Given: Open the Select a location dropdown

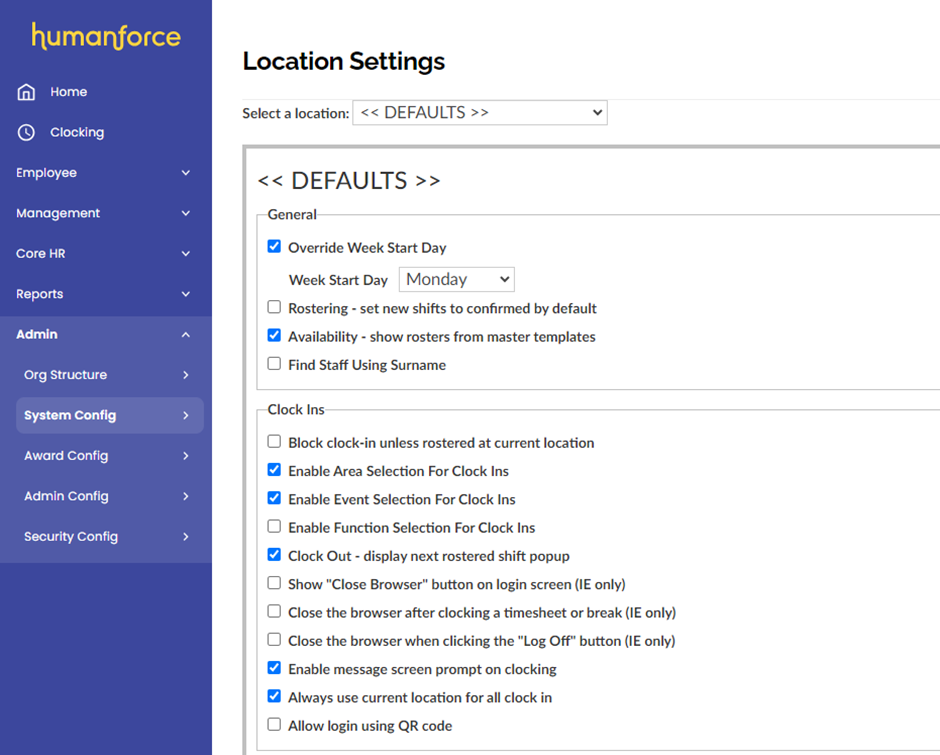Looking at the screenshot, I should pyautogui.click(x=480, y=113).
